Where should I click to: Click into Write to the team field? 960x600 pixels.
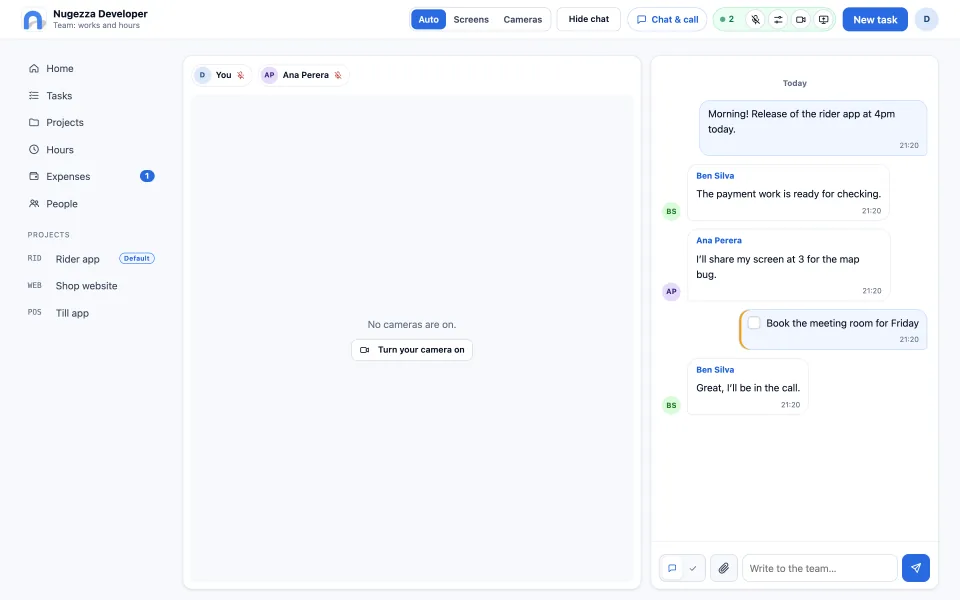(820, 568)
